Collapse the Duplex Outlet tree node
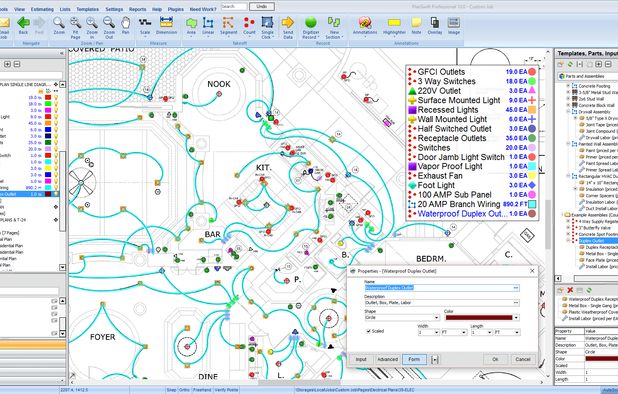The image size is (618, 394). tap(568, 241)
